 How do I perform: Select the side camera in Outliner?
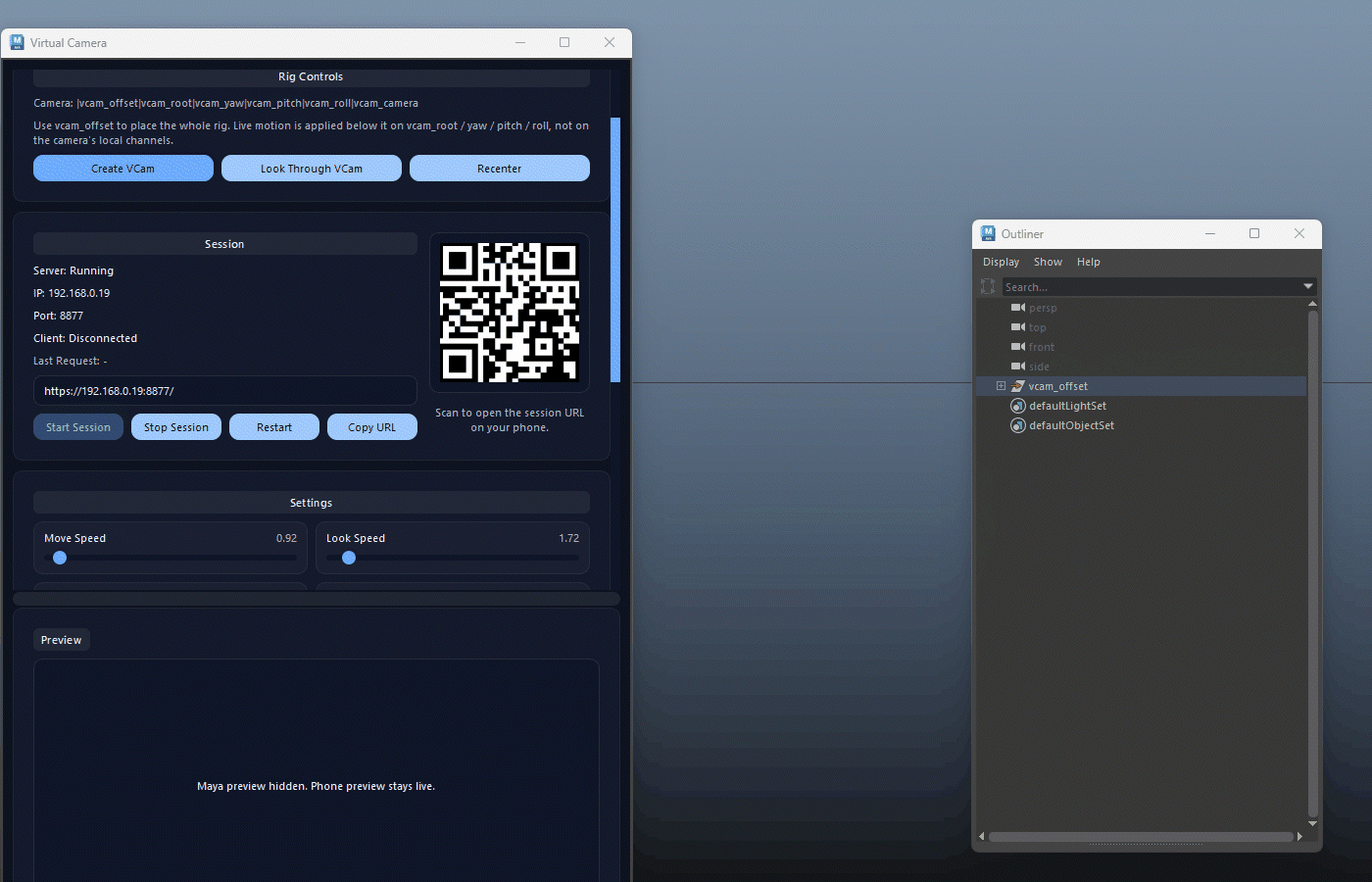1039,367
